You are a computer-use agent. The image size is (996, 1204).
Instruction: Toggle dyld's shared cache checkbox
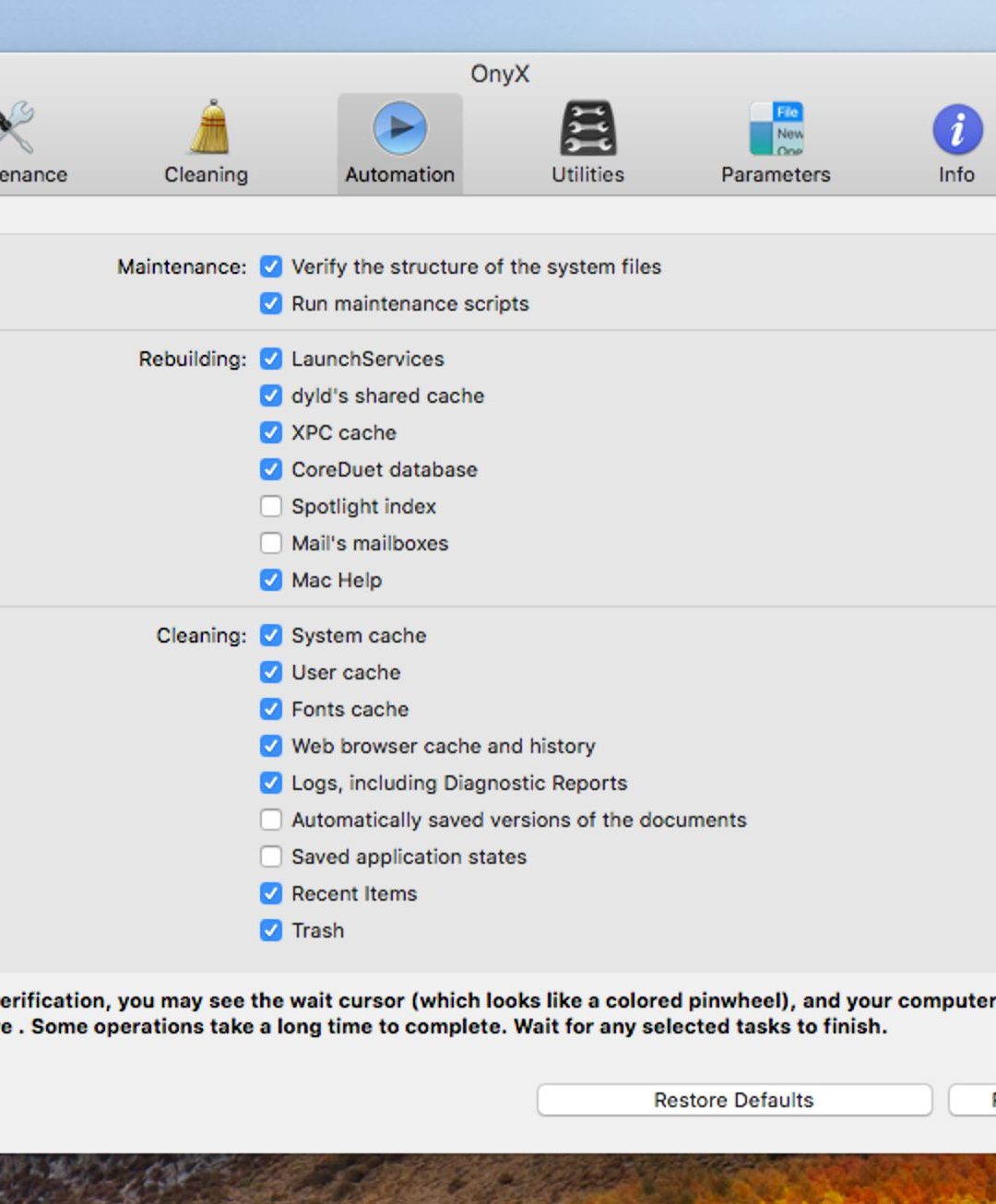pyautogui.click(x=270, y=395)
